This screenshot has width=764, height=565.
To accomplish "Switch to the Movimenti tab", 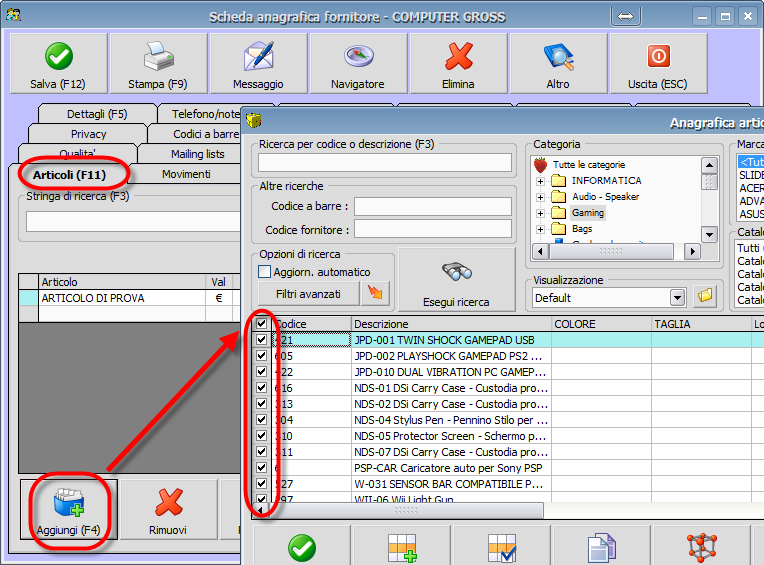I will click(186, 175).
